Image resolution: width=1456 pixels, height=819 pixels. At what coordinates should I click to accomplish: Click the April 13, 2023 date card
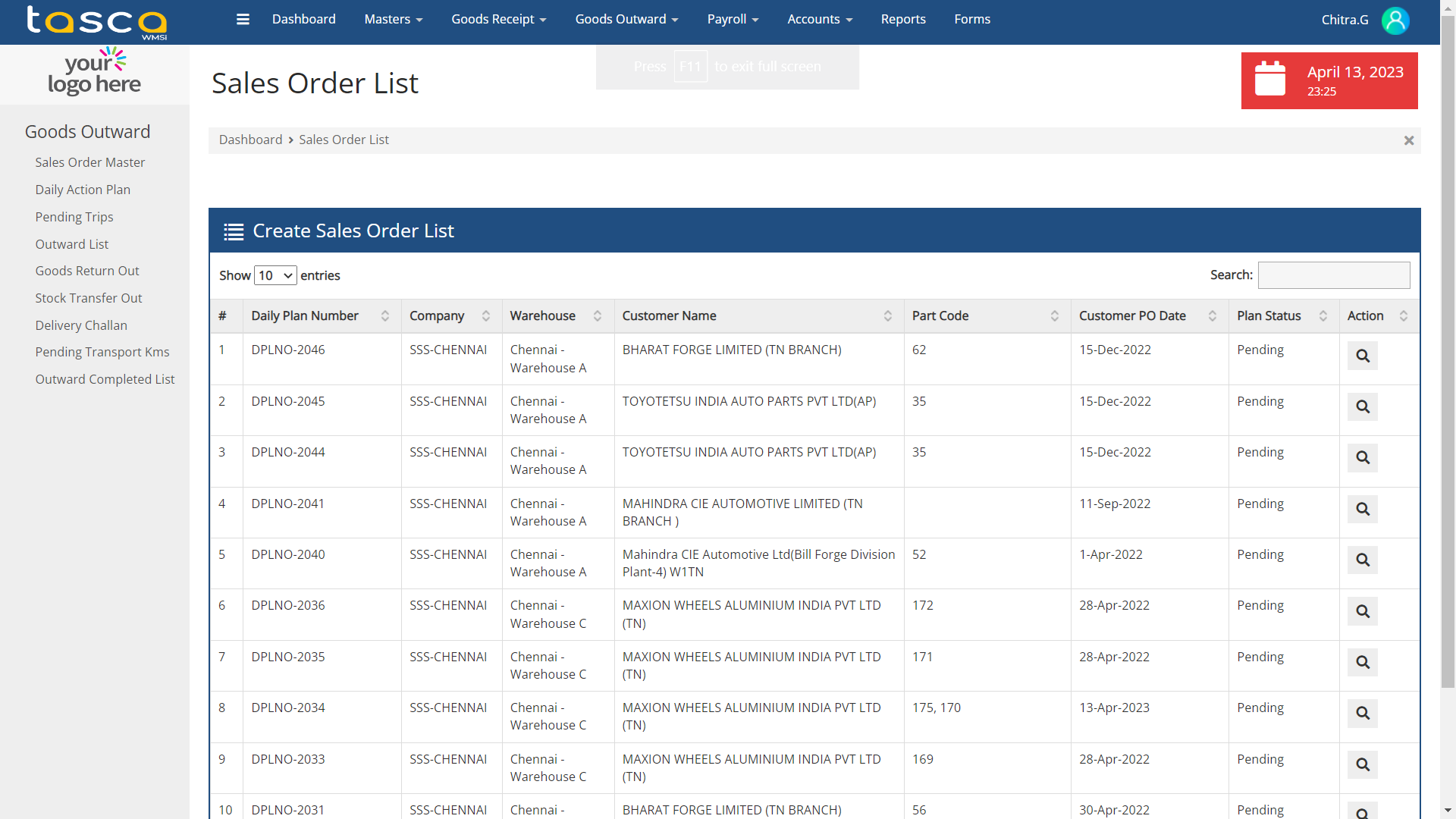pos(1329,80)
